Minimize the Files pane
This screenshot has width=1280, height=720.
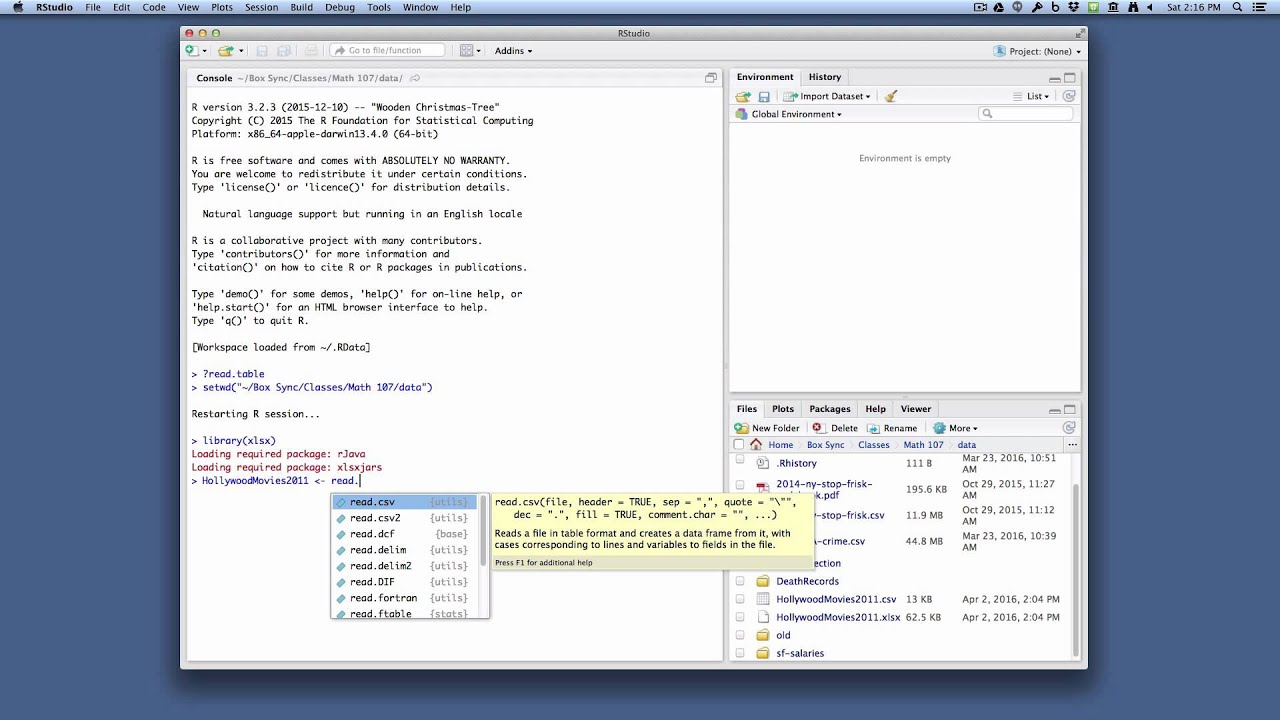point(1054,410)
